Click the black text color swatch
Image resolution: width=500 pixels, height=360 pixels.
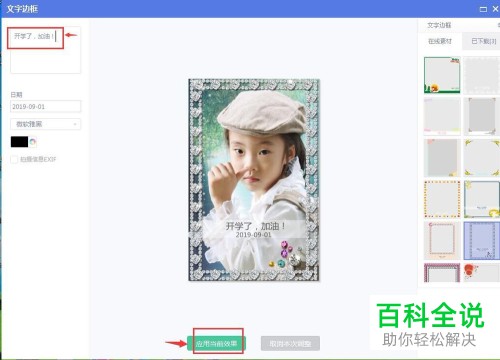19,142
